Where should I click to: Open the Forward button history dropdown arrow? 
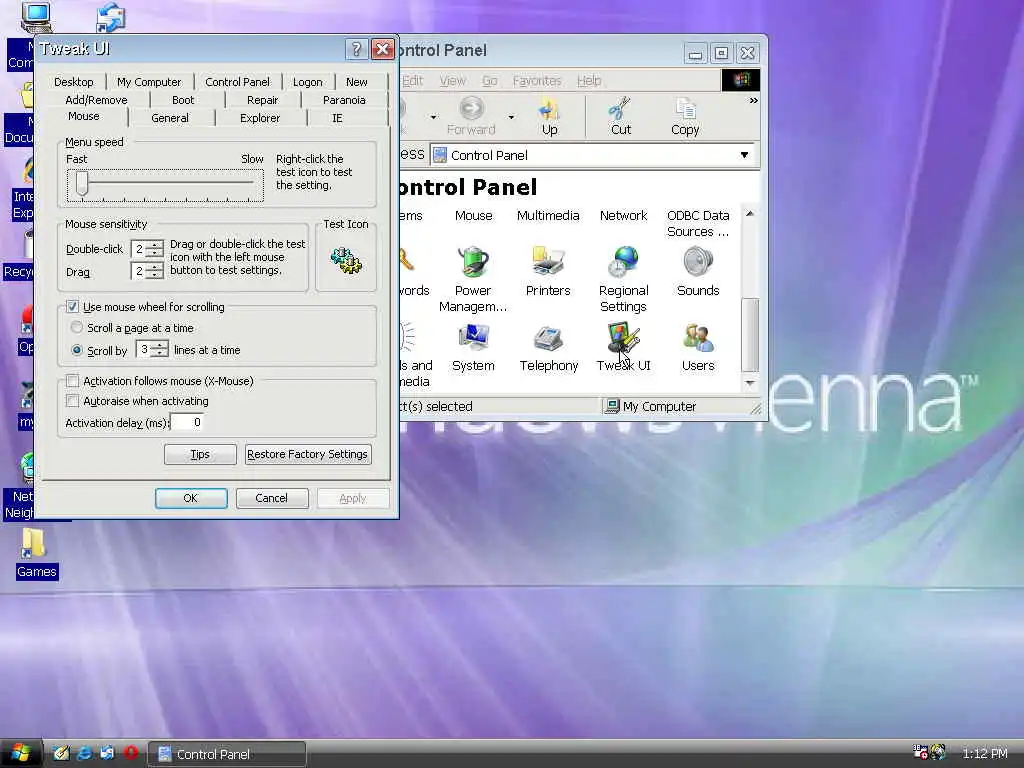(511, 117)
